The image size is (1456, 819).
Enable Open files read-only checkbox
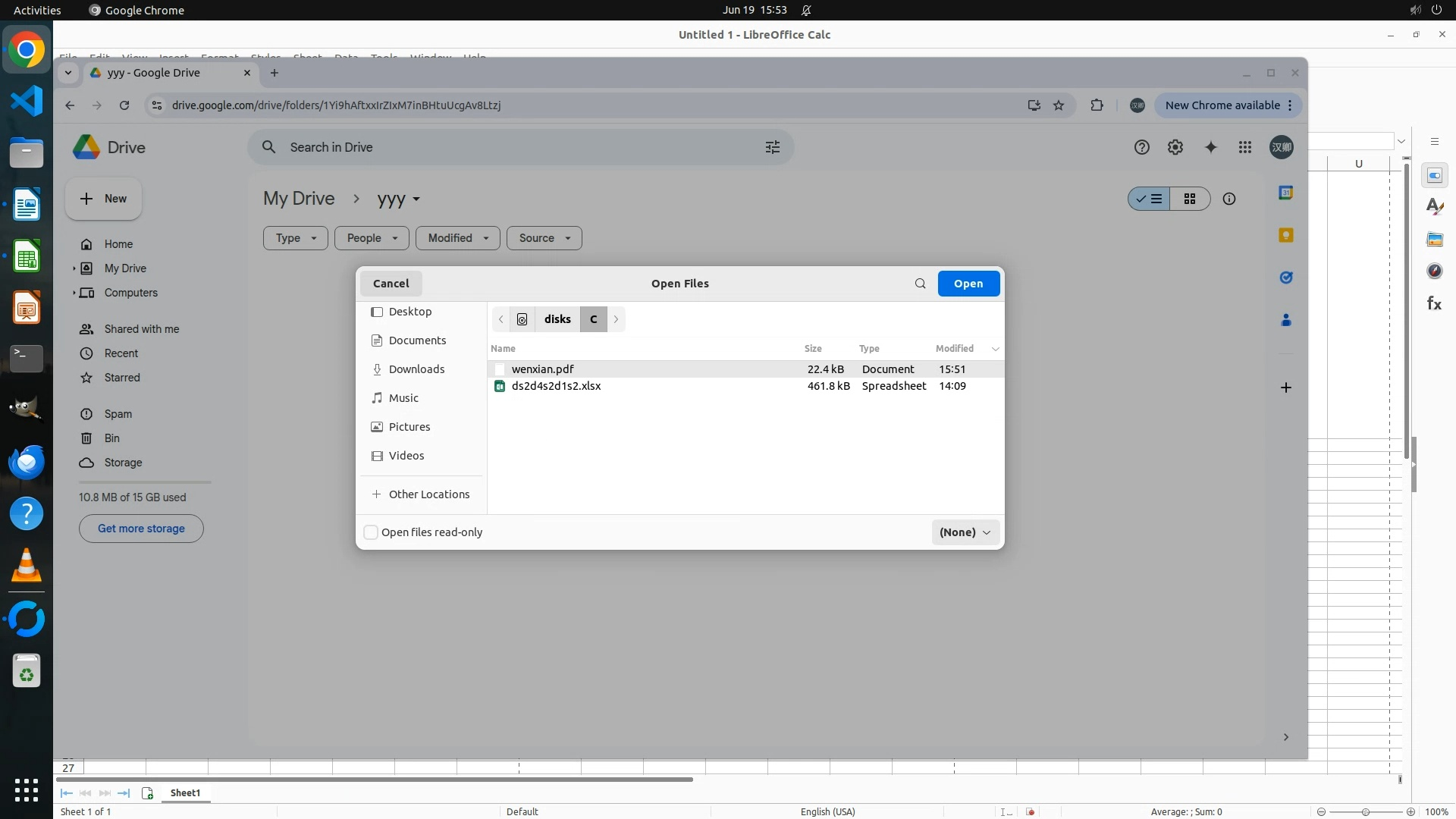tap(371, 532)
